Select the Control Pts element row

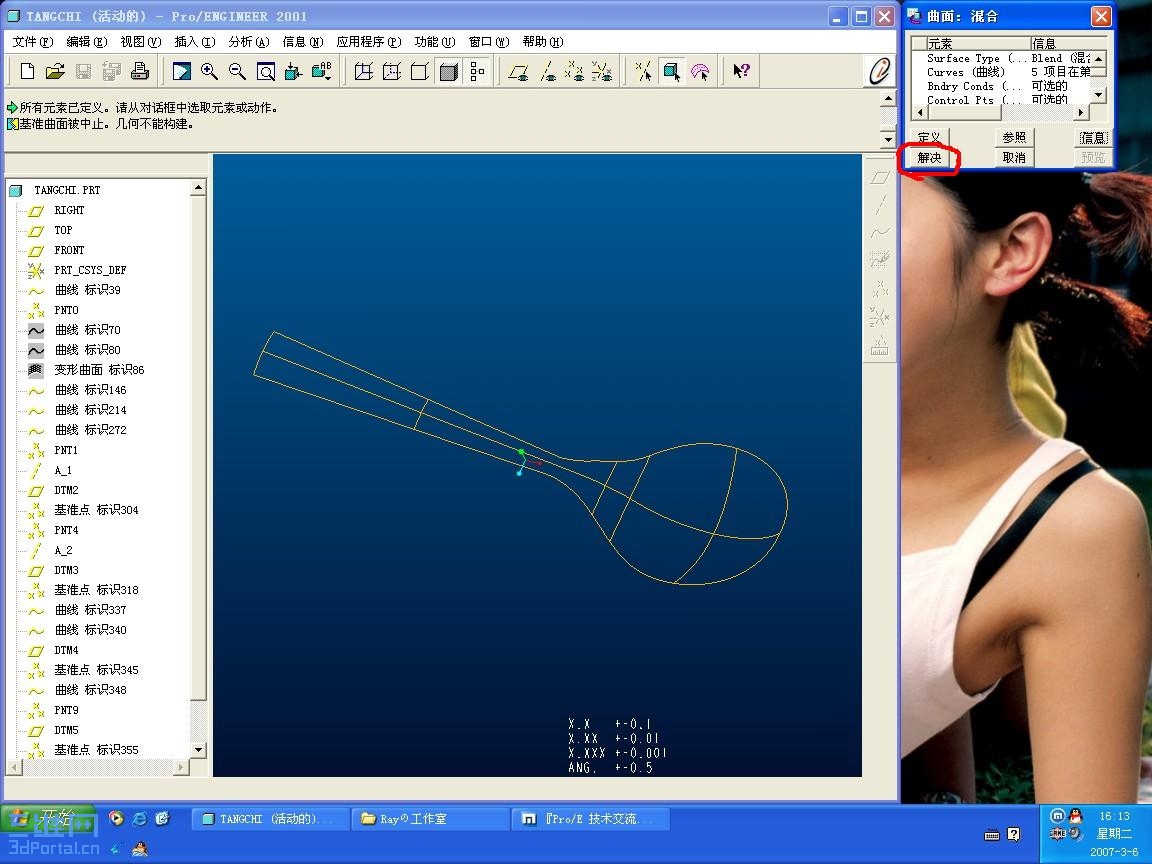[1001, 100]
